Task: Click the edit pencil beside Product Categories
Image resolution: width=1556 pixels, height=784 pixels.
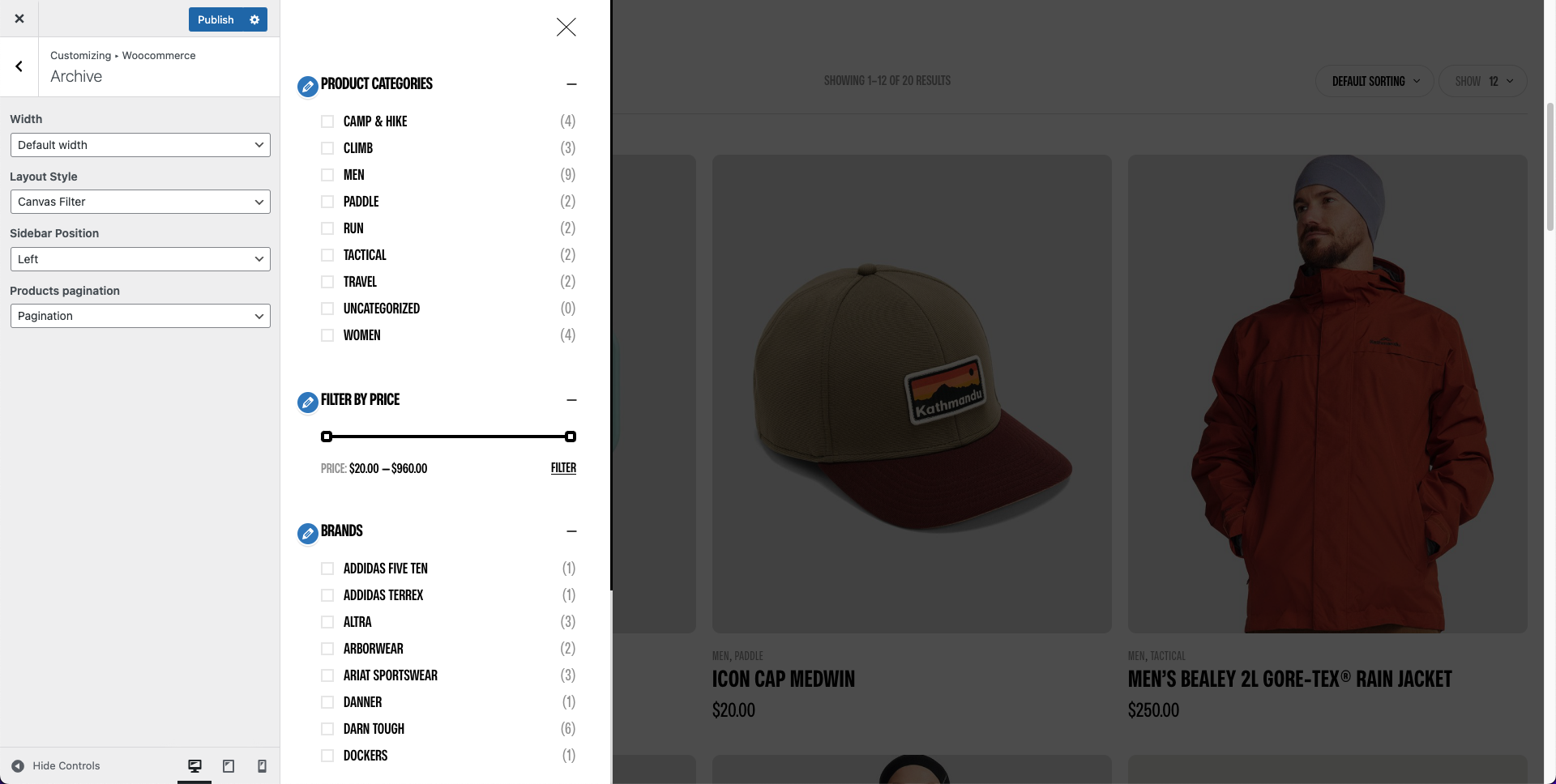Action: coord(308,86)
